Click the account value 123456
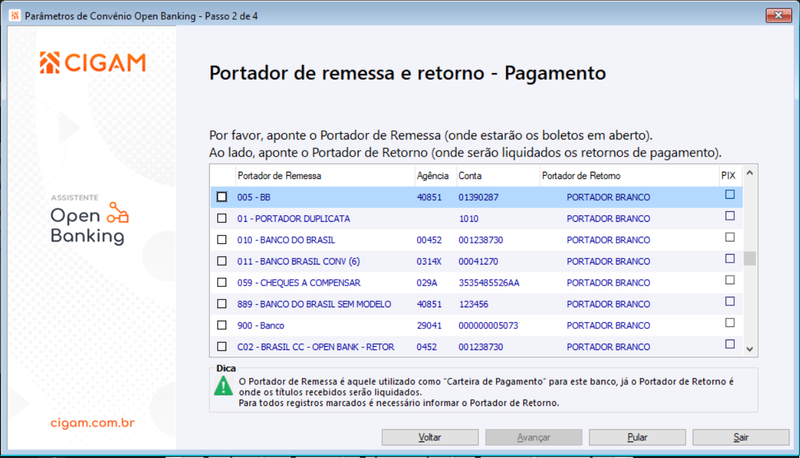 [473, 304]
